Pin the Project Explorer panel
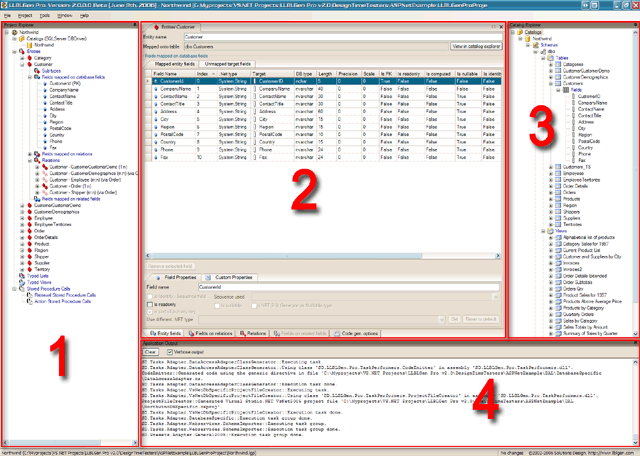 click(135, 25)
